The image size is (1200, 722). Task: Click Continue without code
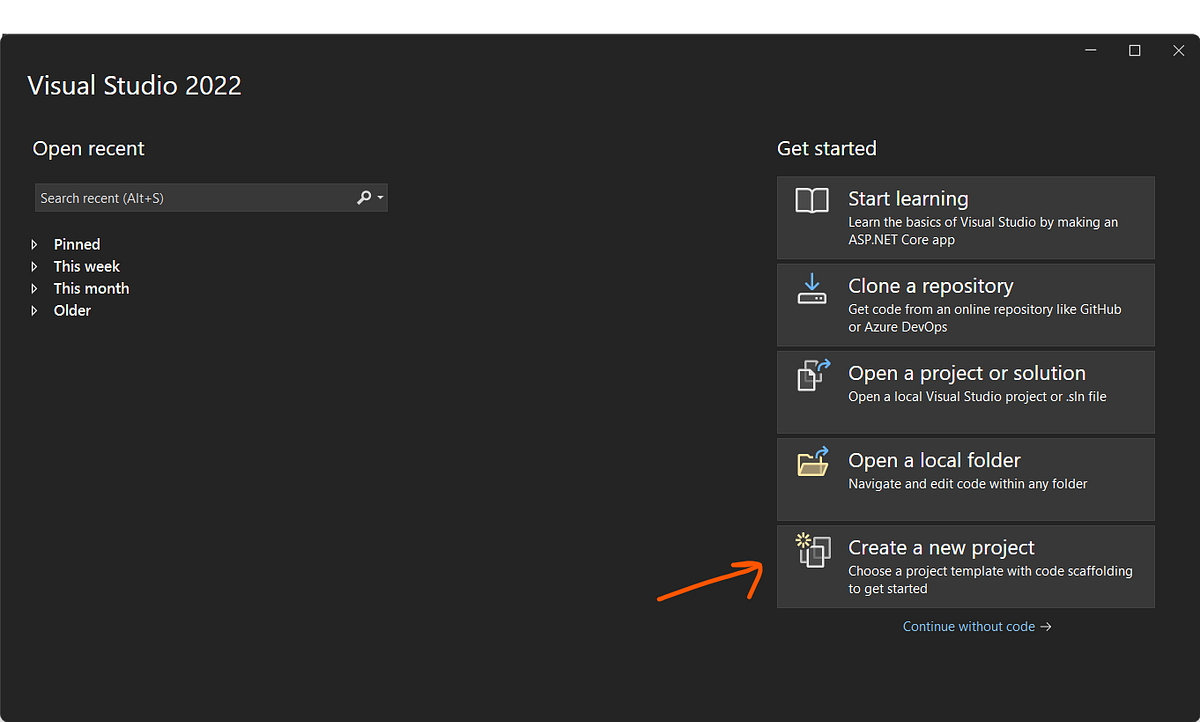pos(968,626)
